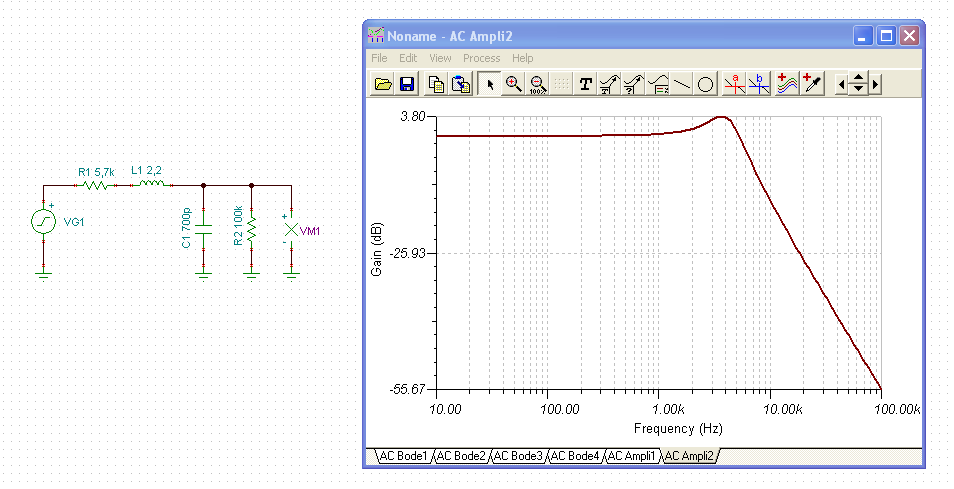
Task: Use the eyedropper add tool
Action: pos(812,84)
